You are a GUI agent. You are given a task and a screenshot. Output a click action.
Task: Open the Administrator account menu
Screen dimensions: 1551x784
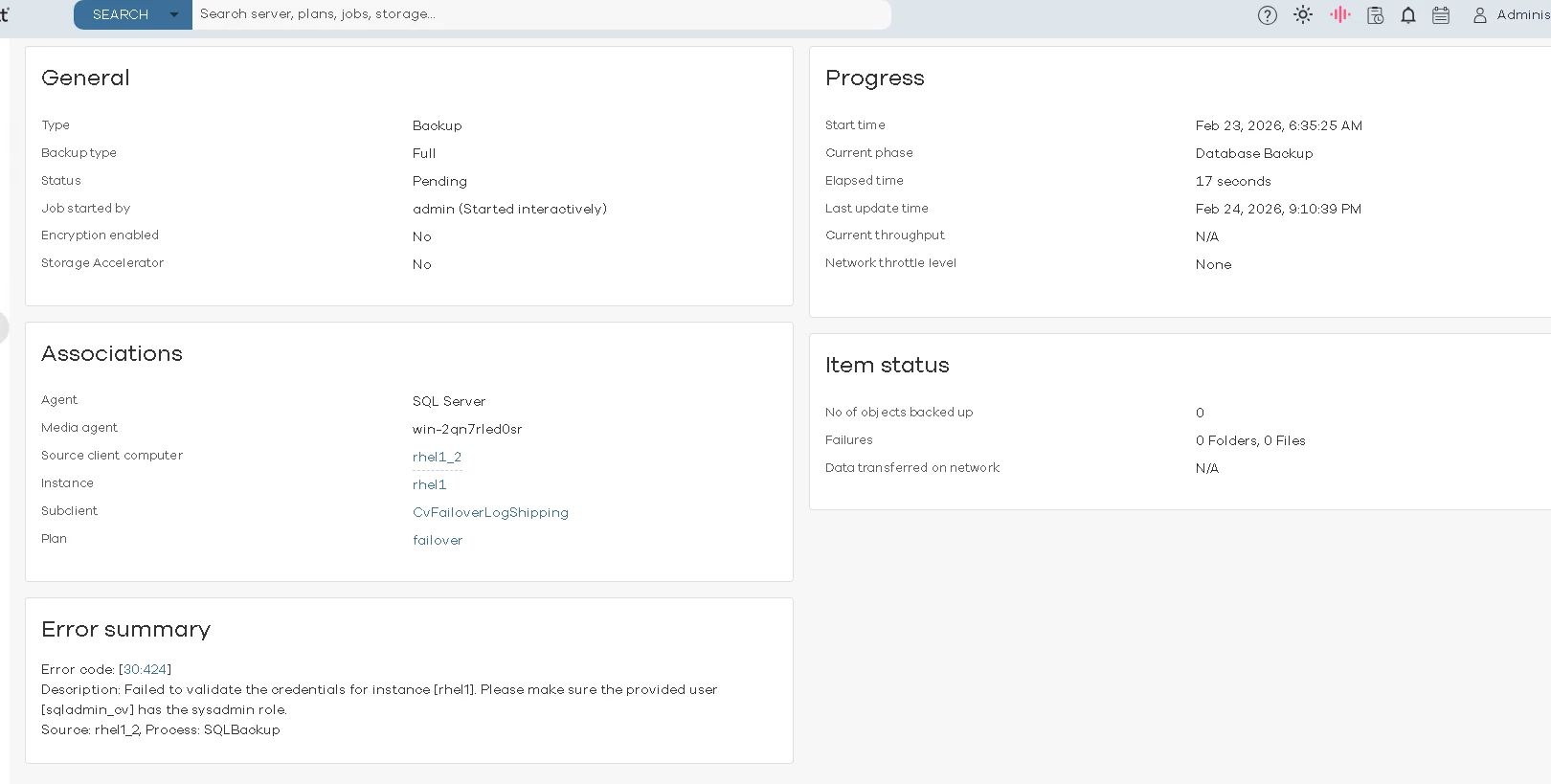pyautogui.click(x=1522, y=15)
